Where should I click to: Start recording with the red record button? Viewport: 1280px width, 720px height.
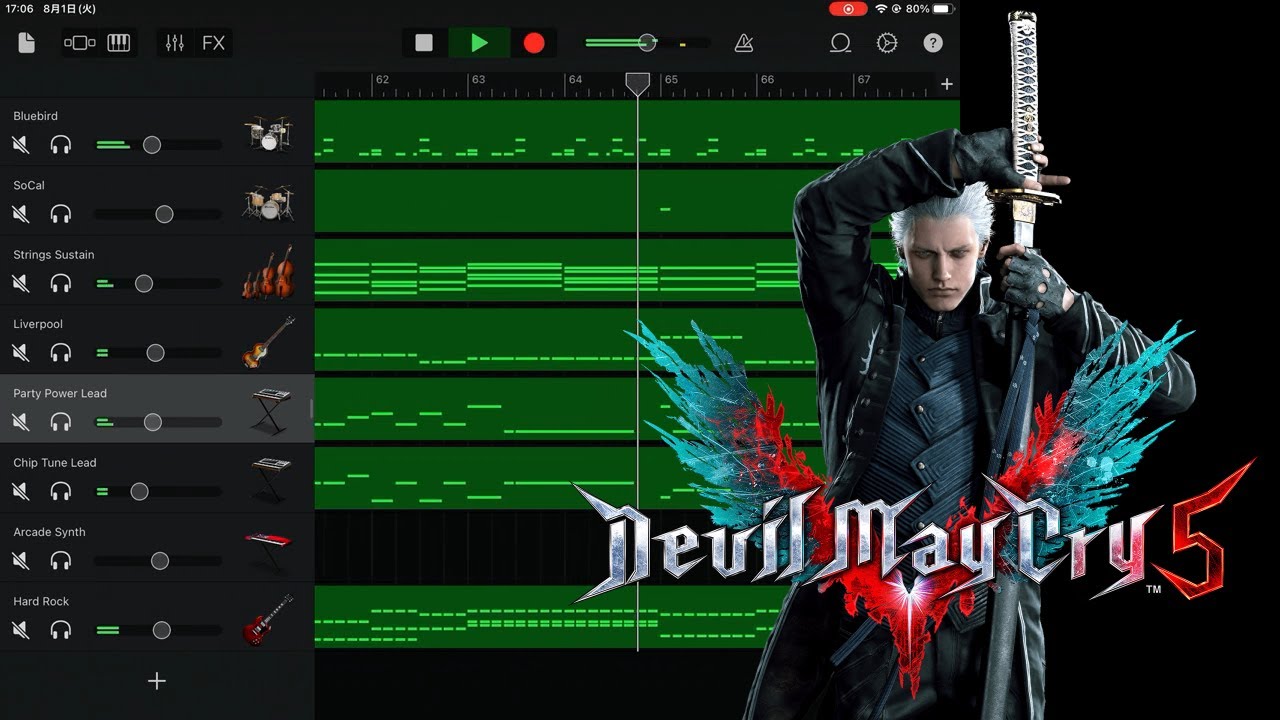534,43
